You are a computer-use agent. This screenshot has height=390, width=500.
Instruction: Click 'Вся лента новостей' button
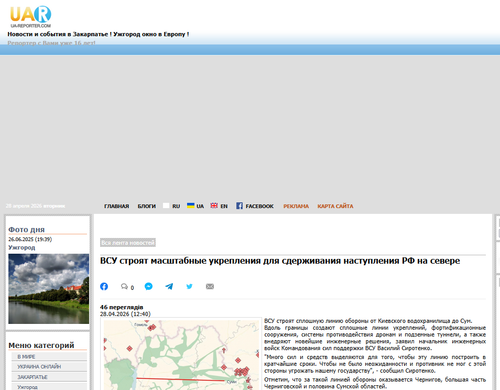pyautogui.click(x=128, y=242)
